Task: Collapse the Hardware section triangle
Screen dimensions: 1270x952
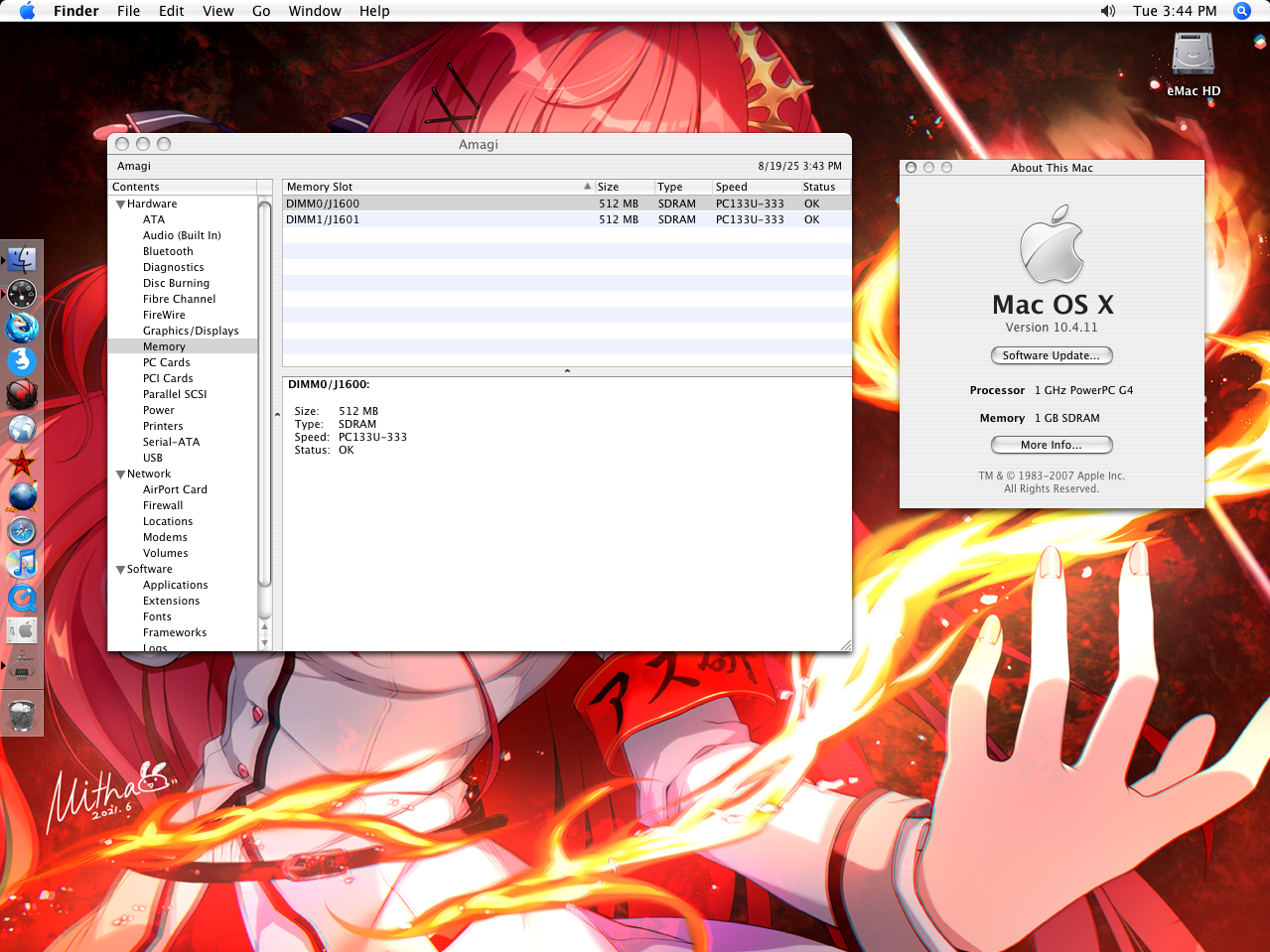Action: point(120,204)
